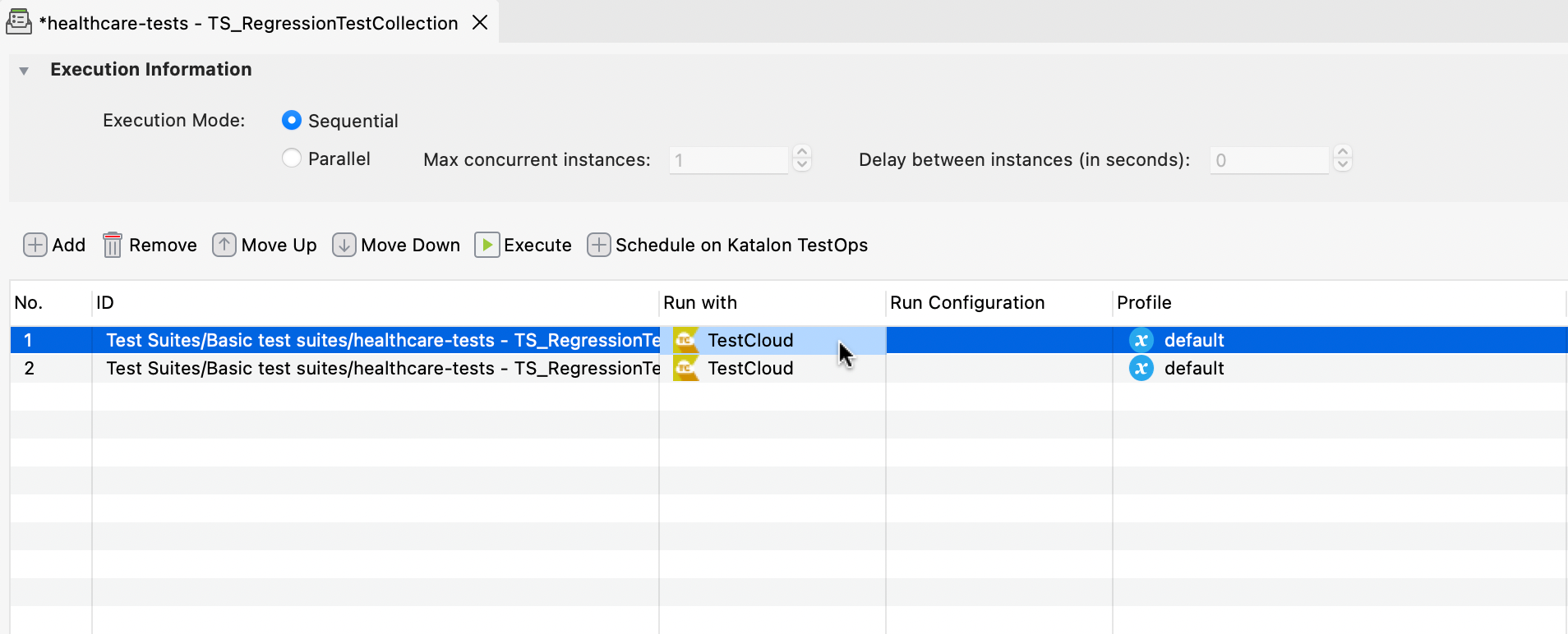Click the Move Up arrow icon

click(224, 246)
